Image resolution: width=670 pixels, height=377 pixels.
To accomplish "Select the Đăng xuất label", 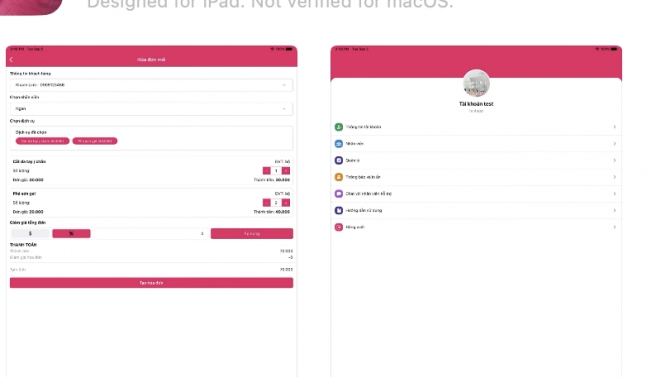I will 355,227.
